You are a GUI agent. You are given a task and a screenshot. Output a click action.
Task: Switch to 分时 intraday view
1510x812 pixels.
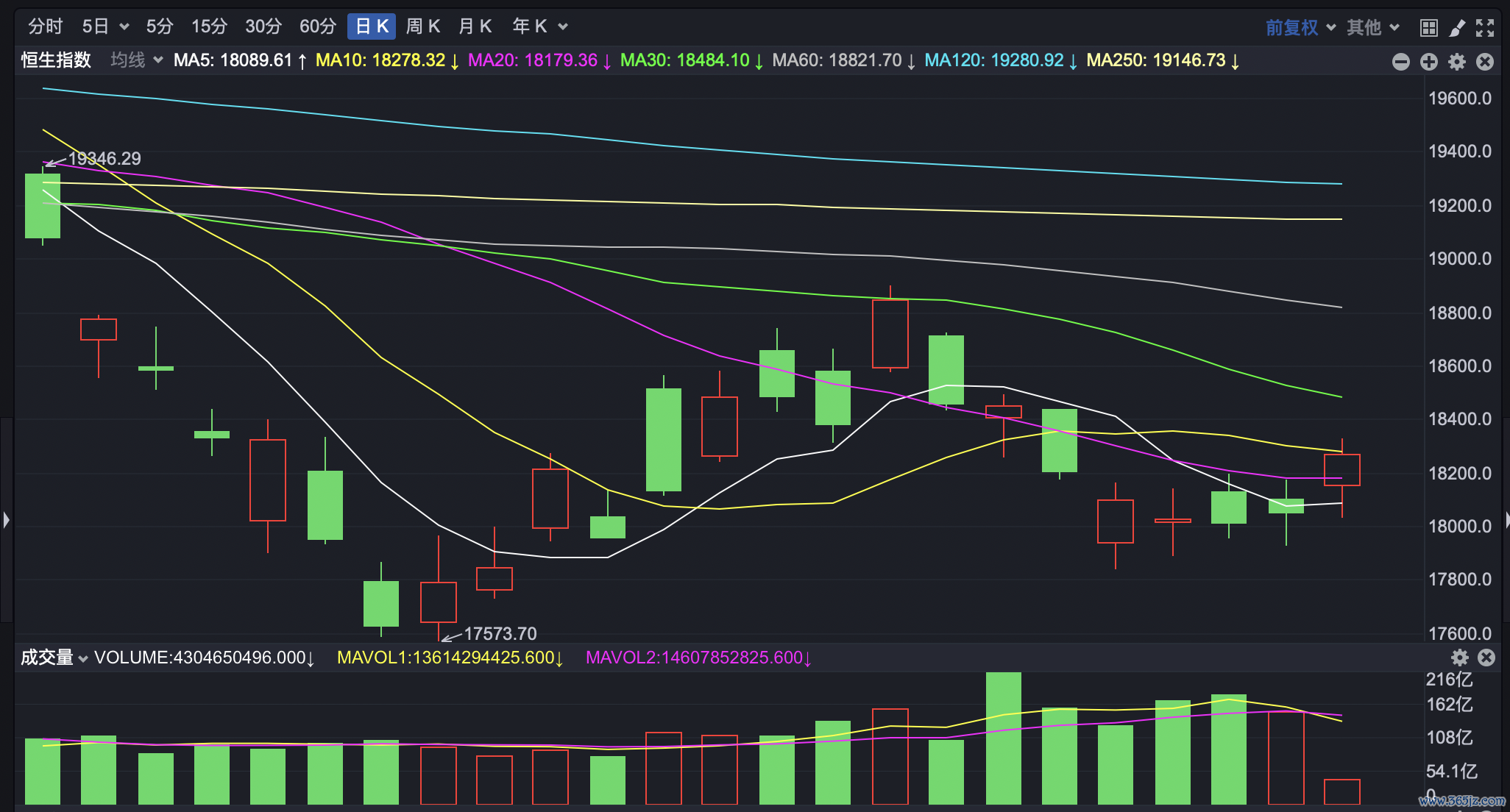(46, 26)
